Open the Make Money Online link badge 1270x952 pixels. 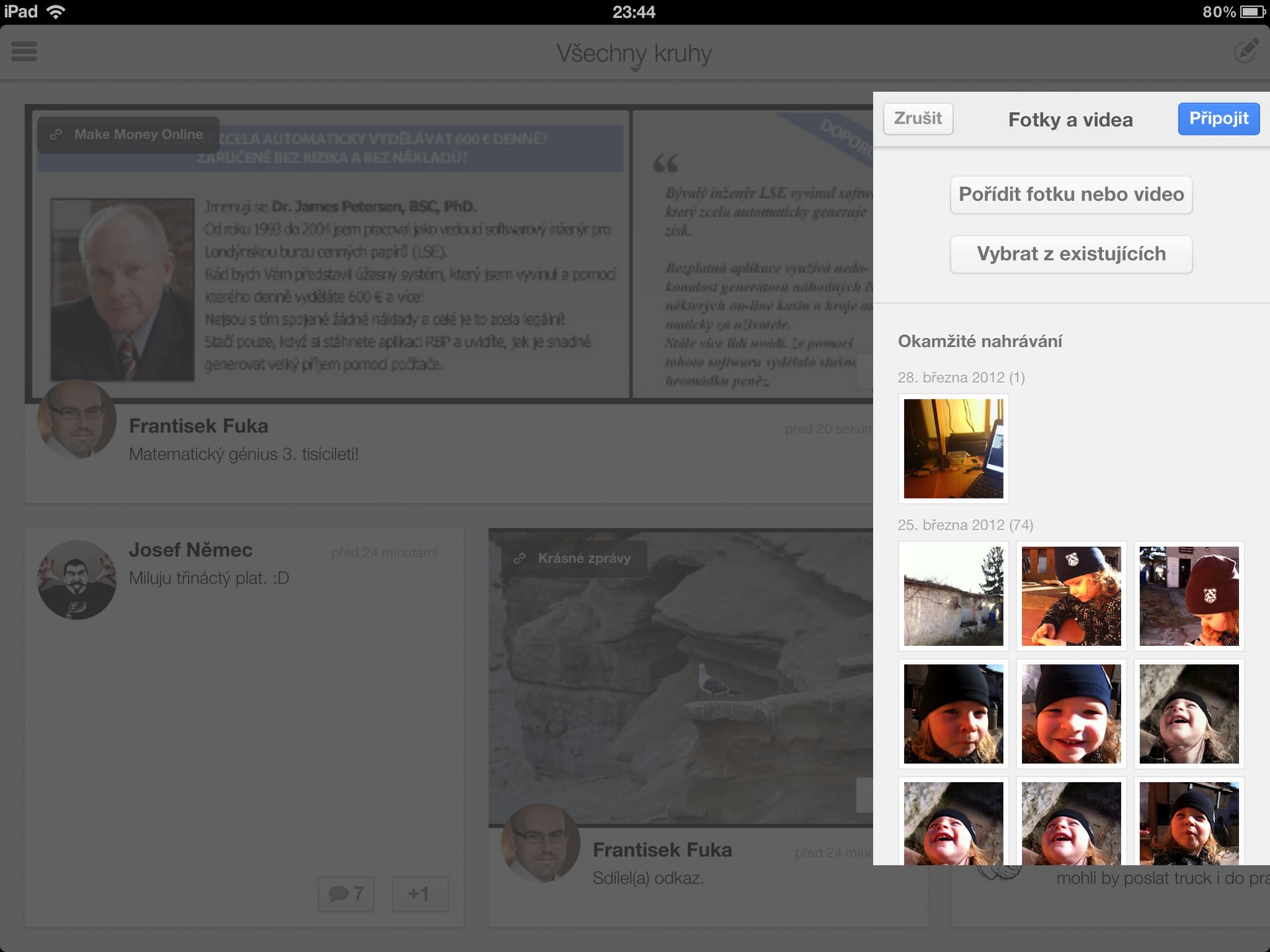128,135
